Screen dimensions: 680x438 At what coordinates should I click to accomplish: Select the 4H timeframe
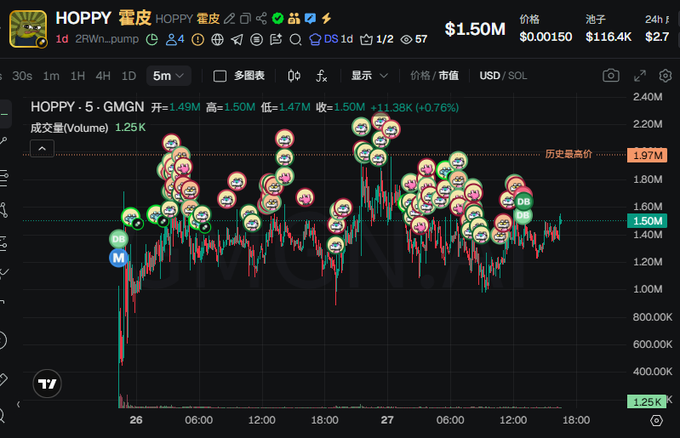coord(103,76)
